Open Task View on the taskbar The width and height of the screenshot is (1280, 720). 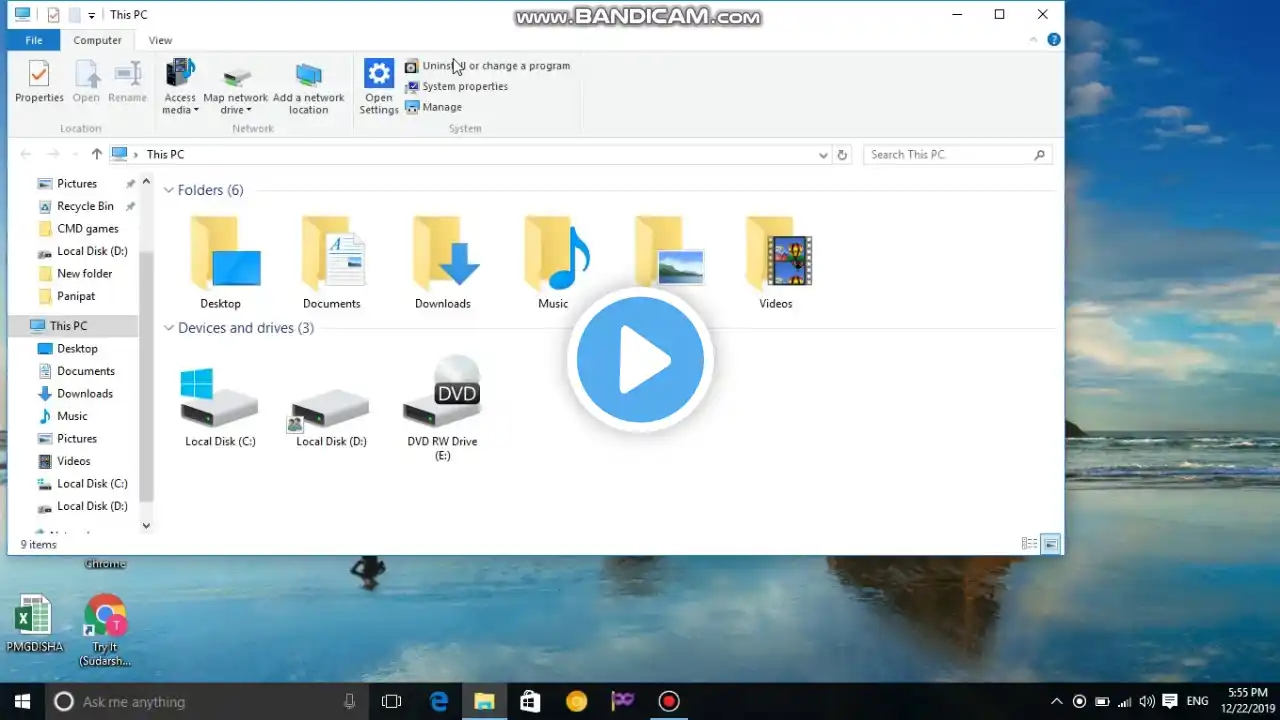coord(391,702)
